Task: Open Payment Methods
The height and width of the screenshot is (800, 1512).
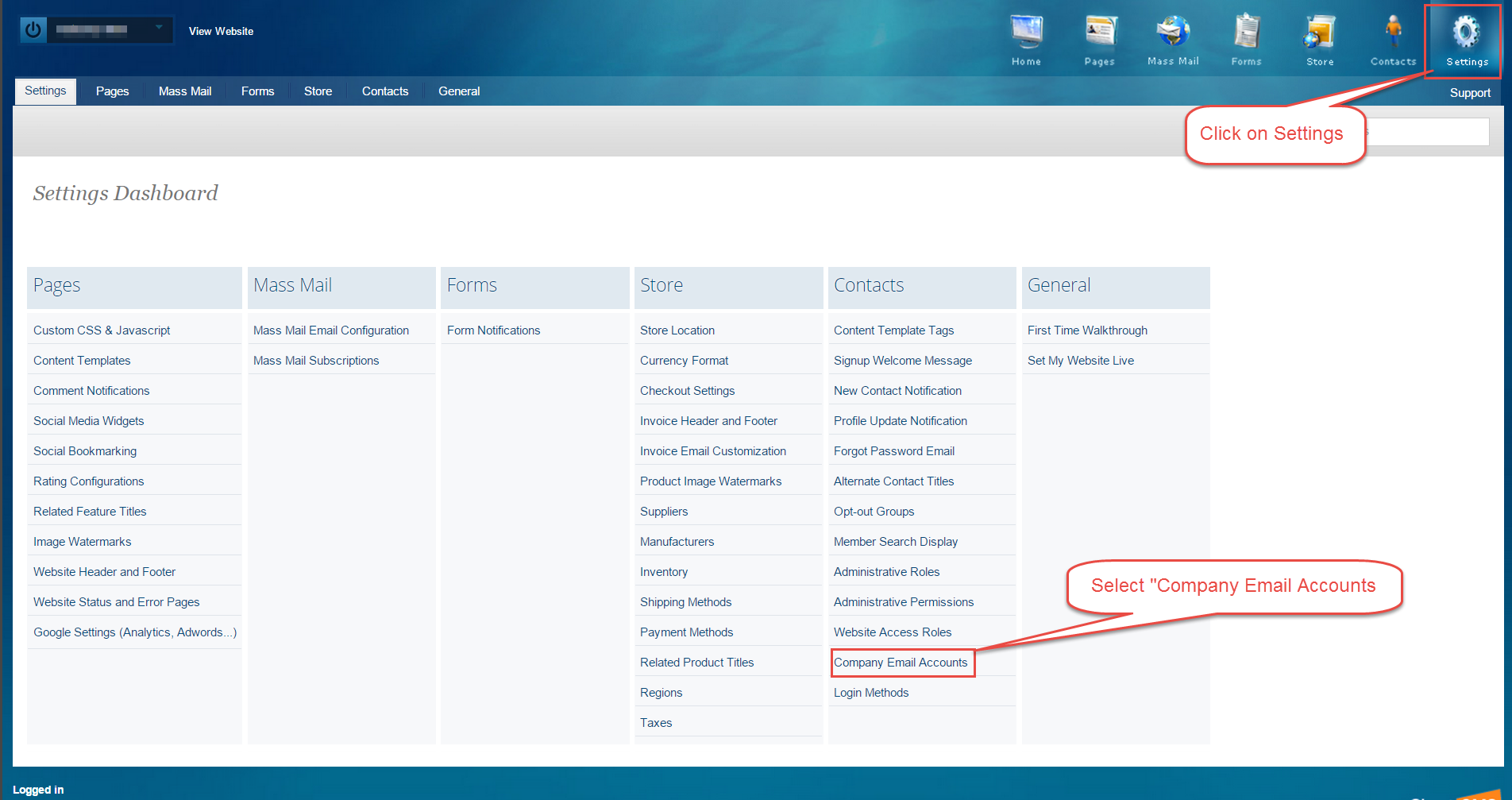Action: [x=686, y=632]
